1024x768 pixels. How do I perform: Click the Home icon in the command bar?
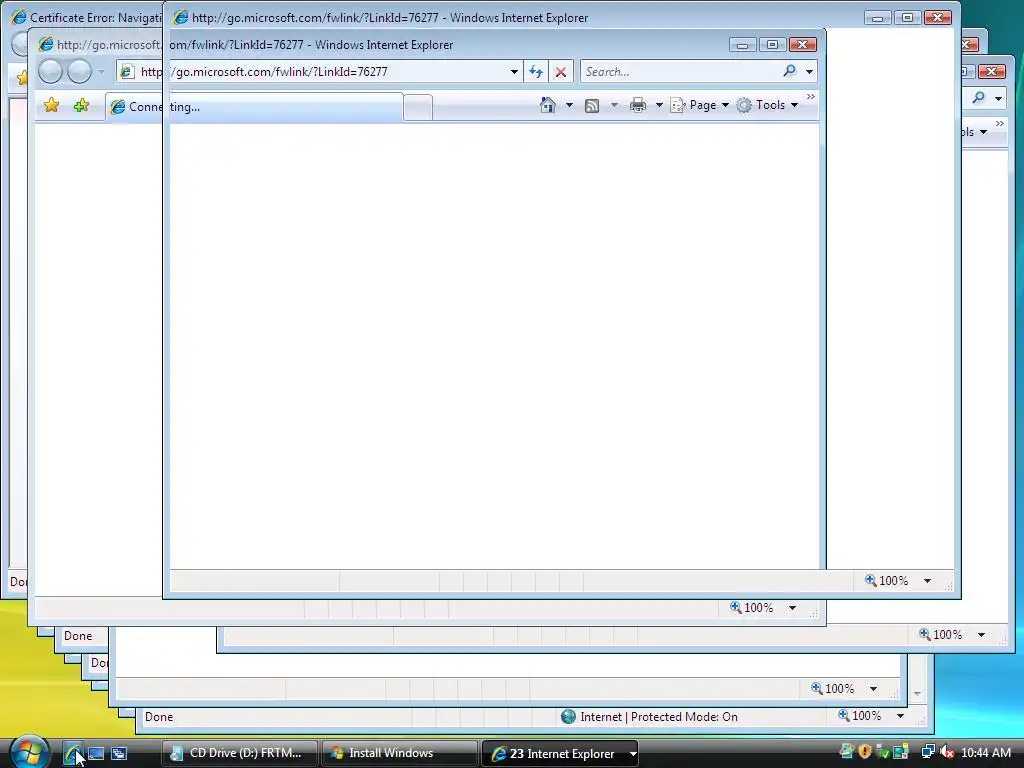[548, 105]
